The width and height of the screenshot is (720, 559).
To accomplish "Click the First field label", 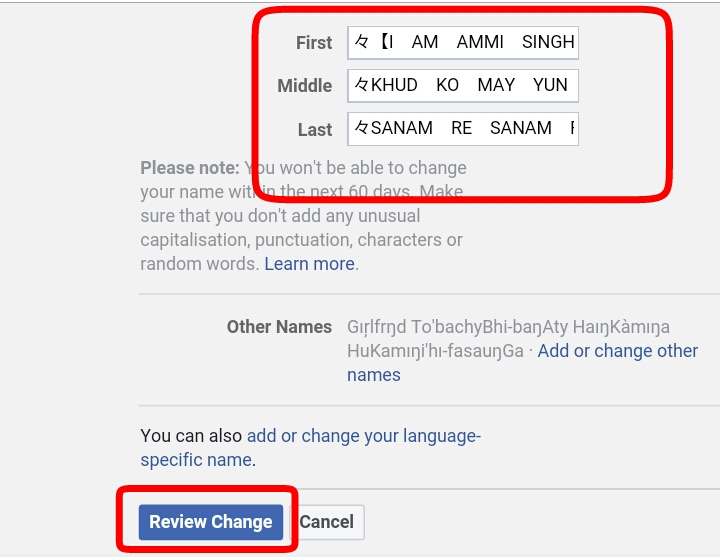I will pyautogui.click(x=314, y=43).
